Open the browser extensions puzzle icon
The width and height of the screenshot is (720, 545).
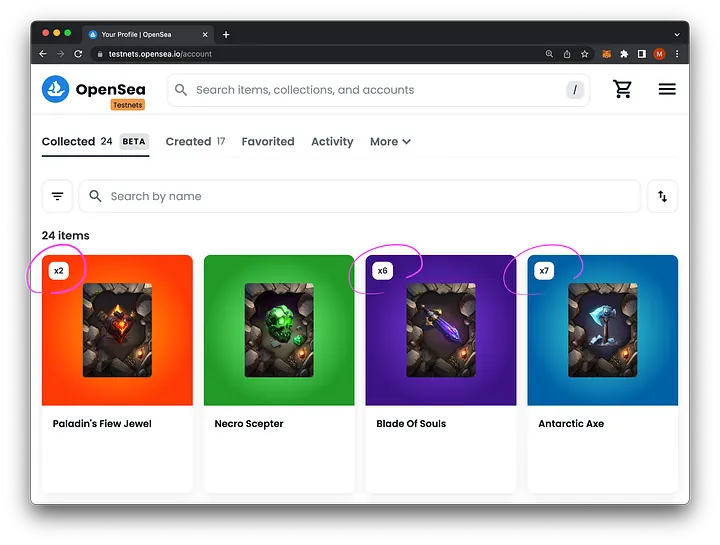click(x=624, y=54)
